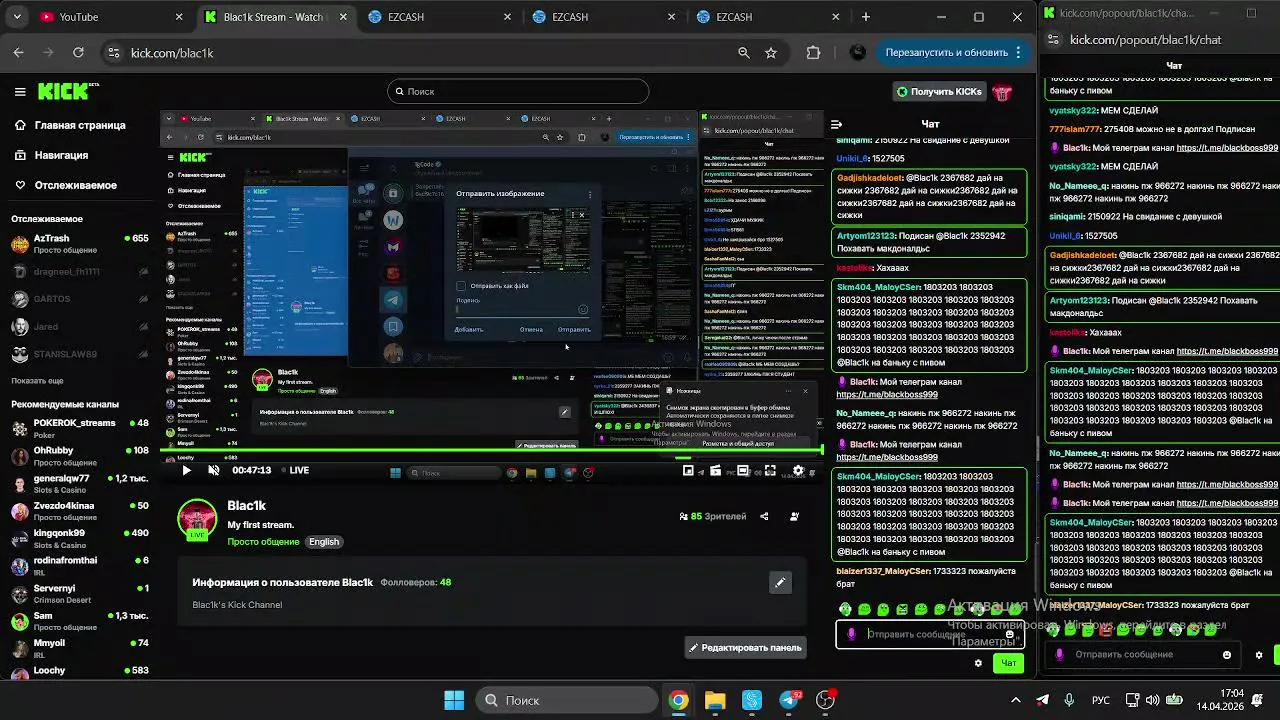Open the emoji picker in the popout chat window
This screenshot has height=720, width=1280.
1227,655
